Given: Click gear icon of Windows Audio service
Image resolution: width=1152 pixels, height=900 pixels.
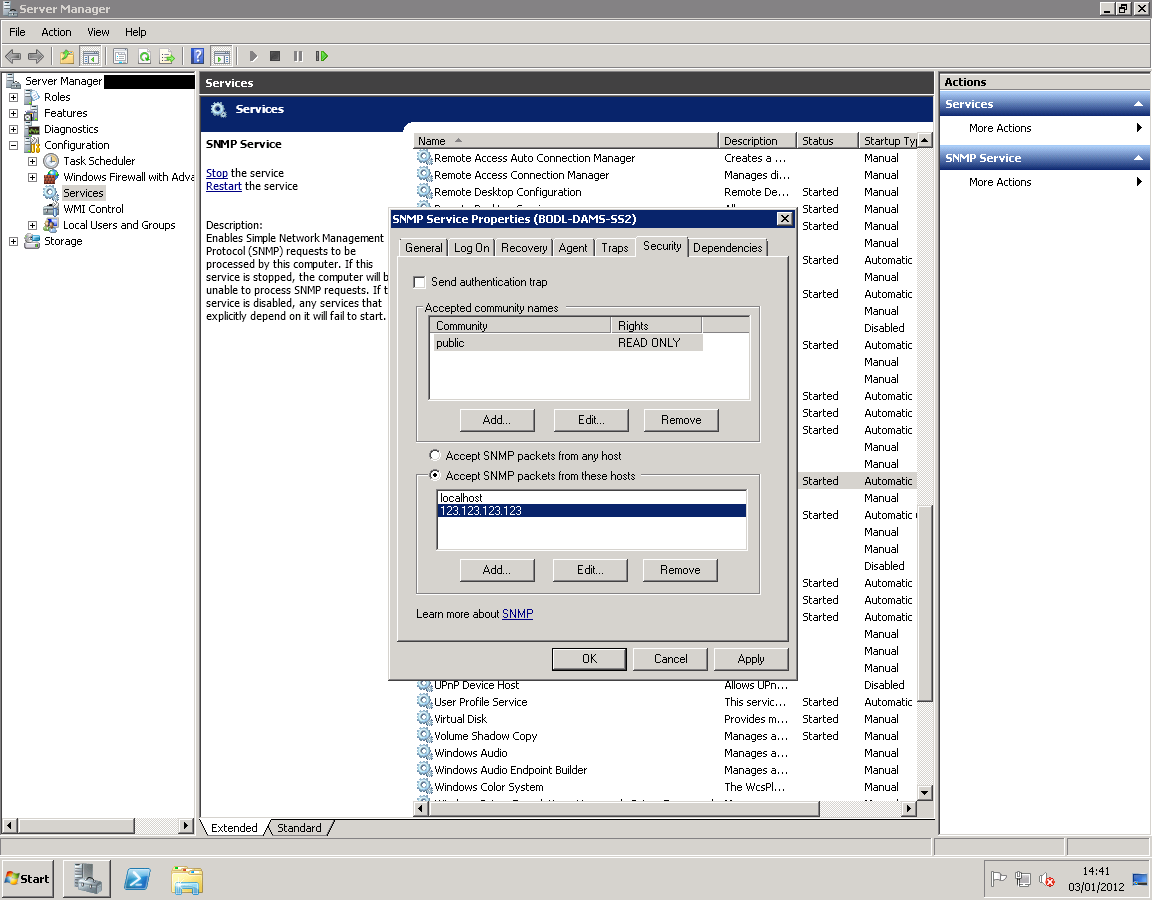Looking at the screenshot, I should click(x=425, y=753).
